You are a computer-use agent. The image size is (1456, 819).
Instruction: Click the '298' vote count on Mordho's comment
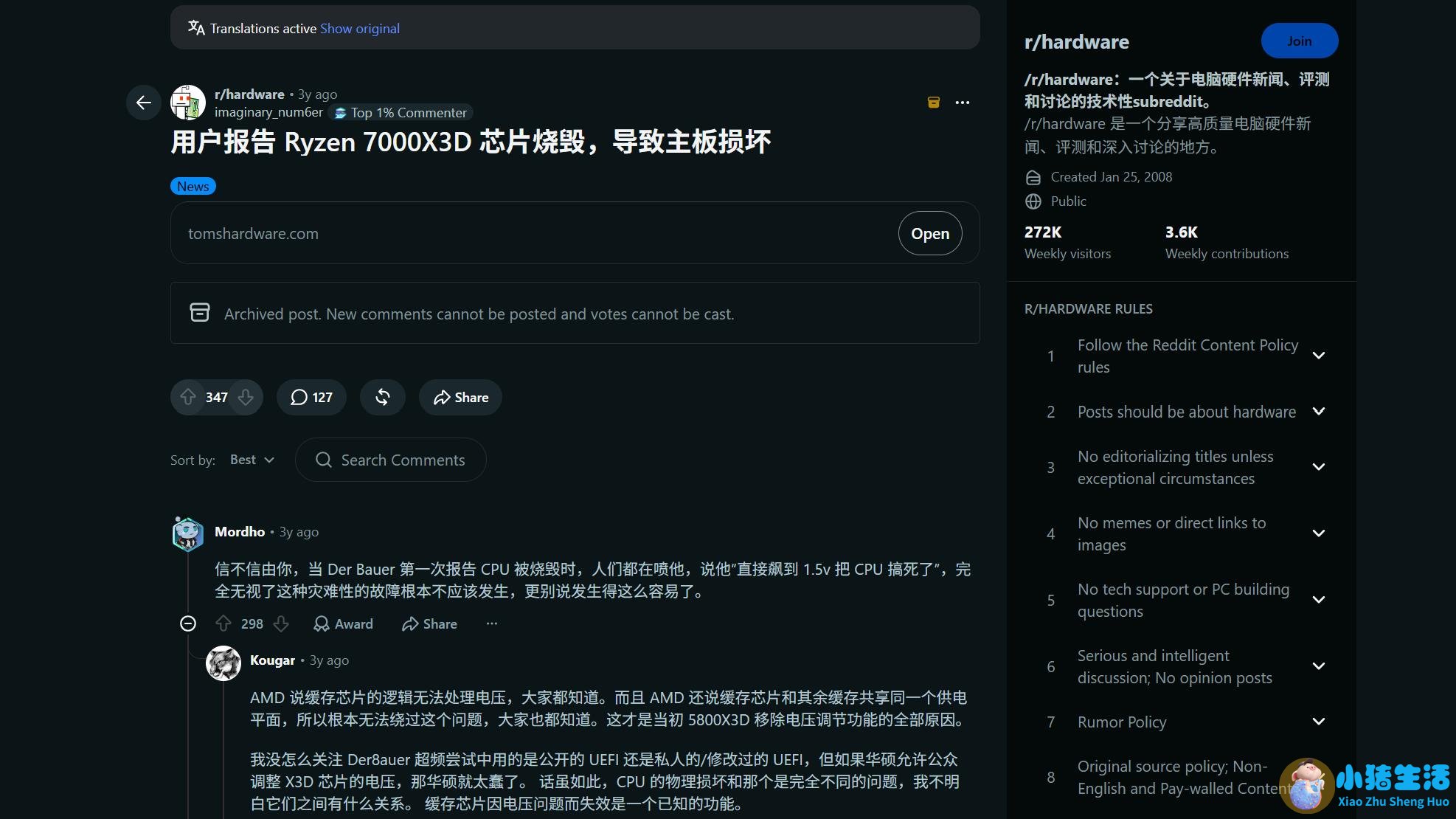(x=252, y=624)
